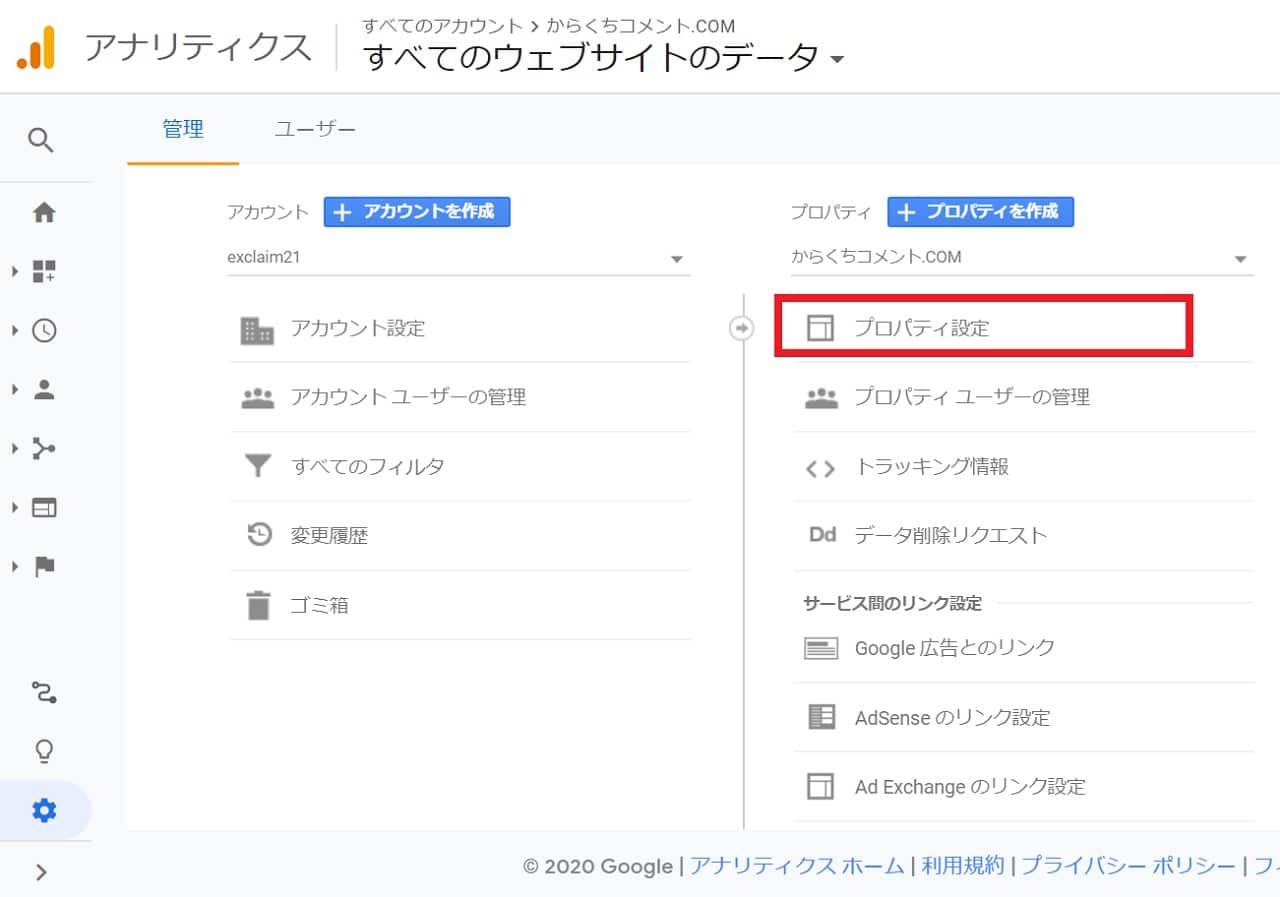1280x897 pixels.
Task: Click the Customization dashboard icon in sidebar
Action: point(44,271)
